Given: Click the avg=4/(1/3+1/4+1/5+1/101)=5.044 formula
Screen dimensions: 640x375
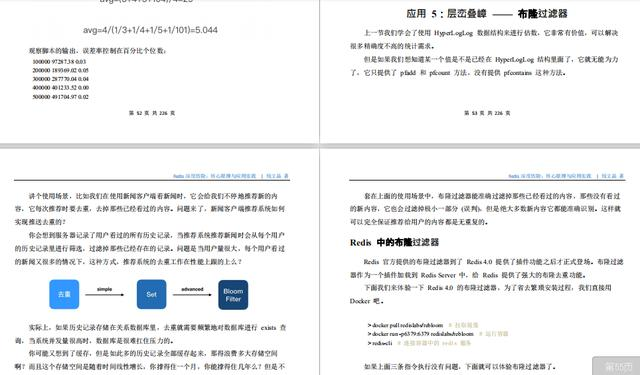Looking at the screenshot, I should (150, 30).
